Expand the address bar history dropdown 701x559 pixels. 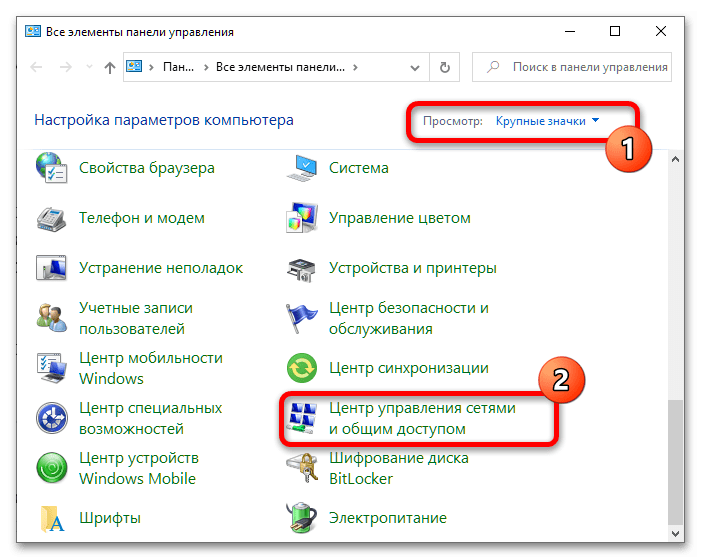(x=415, y=68)
